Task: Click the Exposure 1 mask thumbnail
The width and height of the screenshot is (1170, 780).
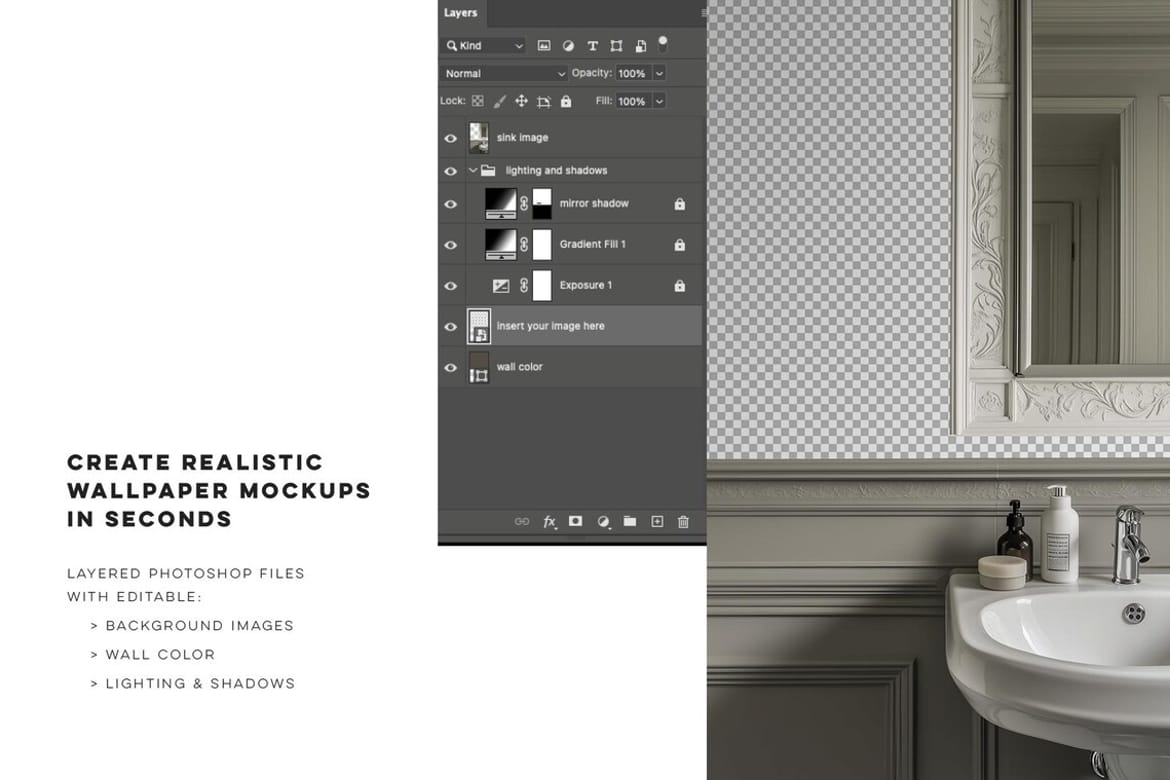Action: click(x=542, y=285)
